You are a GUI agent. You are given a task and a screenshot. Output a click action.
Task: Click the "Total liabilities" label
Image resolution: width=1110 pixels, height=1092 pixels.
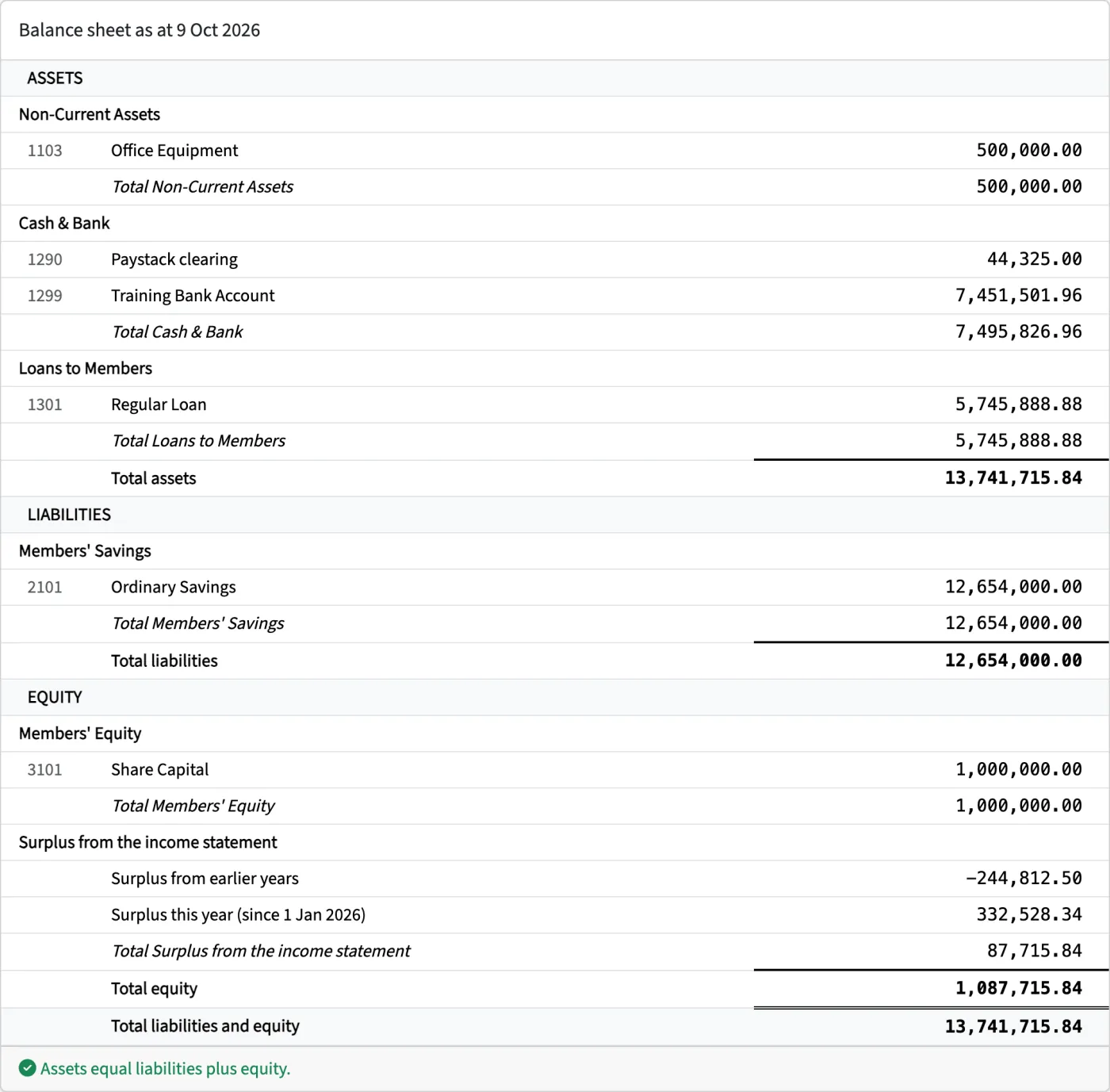[164, 661]
